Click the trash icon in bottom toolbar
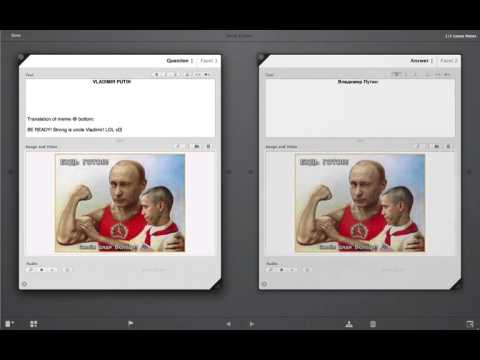Screen dimensions: 480x360 point(373,324)
